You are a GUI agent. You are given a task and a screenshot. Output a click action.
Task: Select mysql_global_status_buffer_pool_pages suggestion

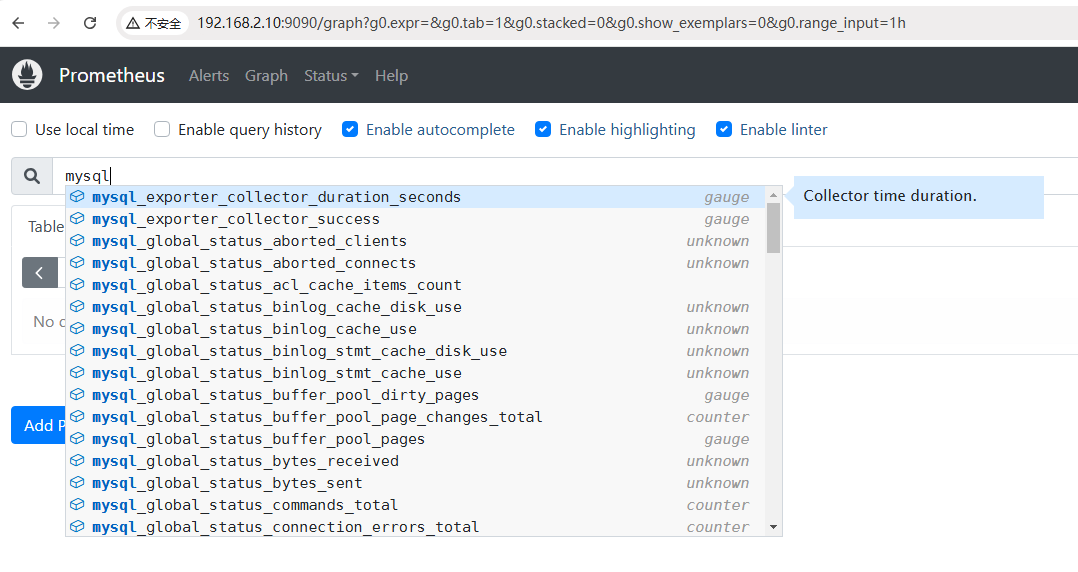pyautogui.click(x=415, y=439)
